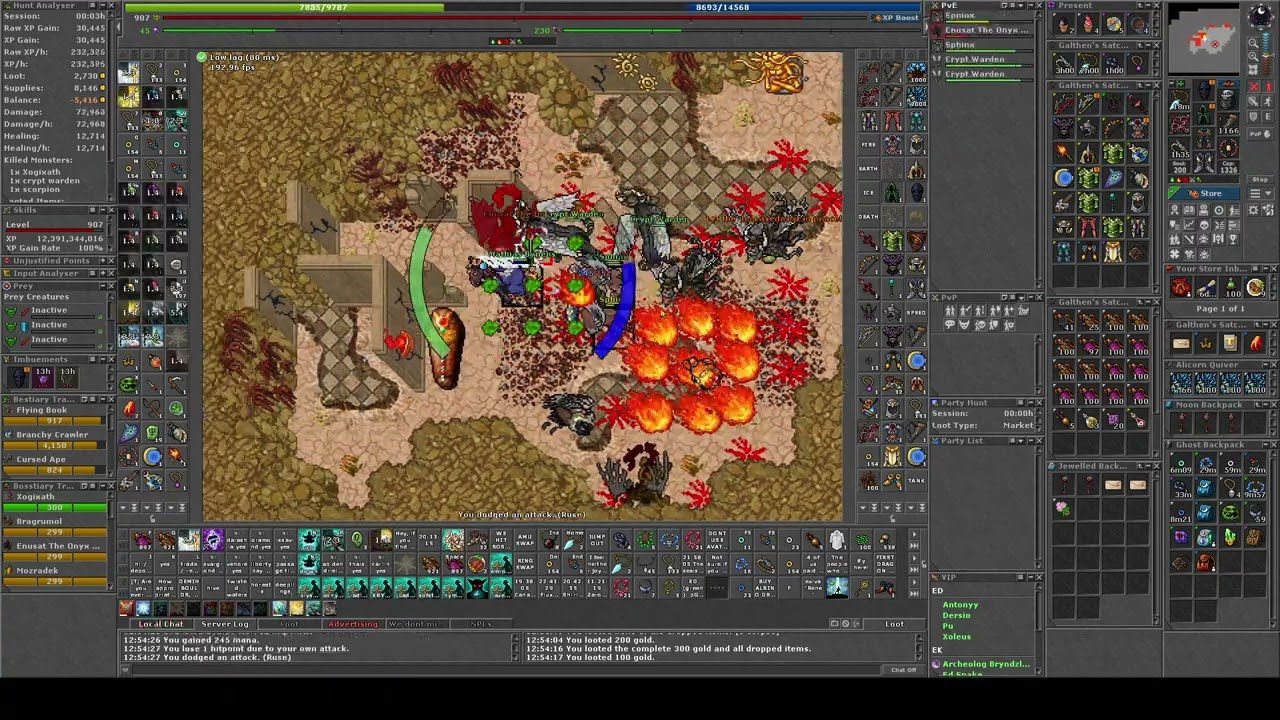
Task: Click the skull icon in sidebar buttons
Action: [1204, 224]
